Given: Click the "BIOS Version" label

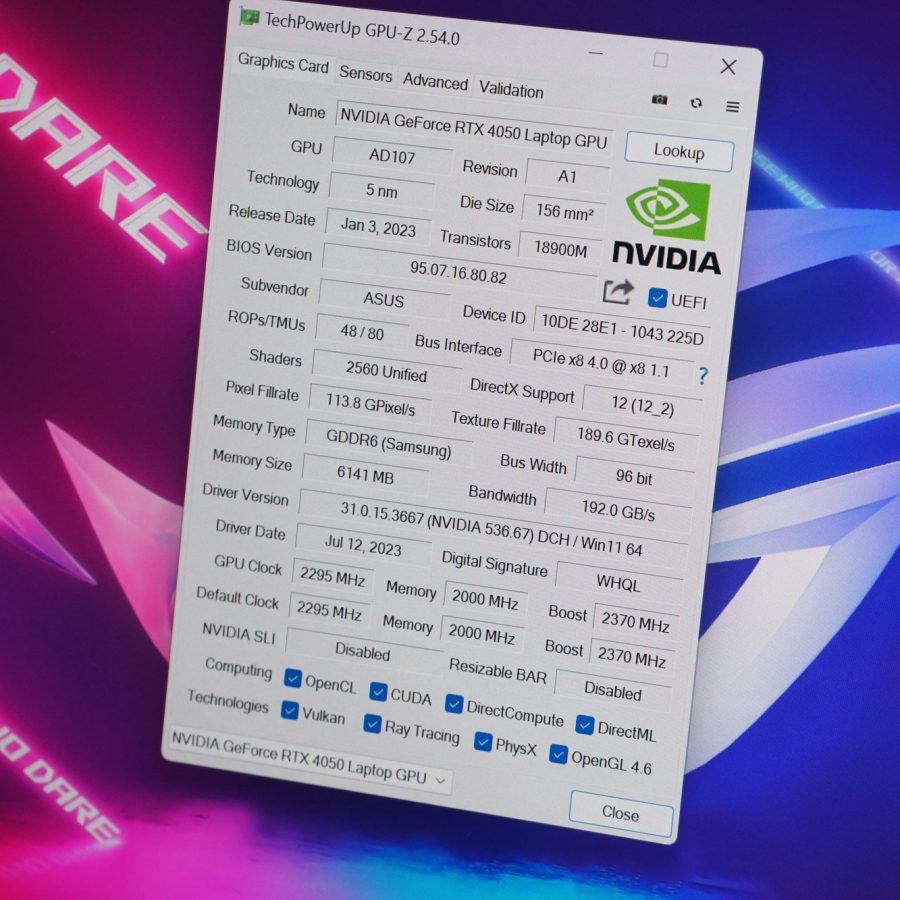Looking at the screenshot, I should 269,249.
